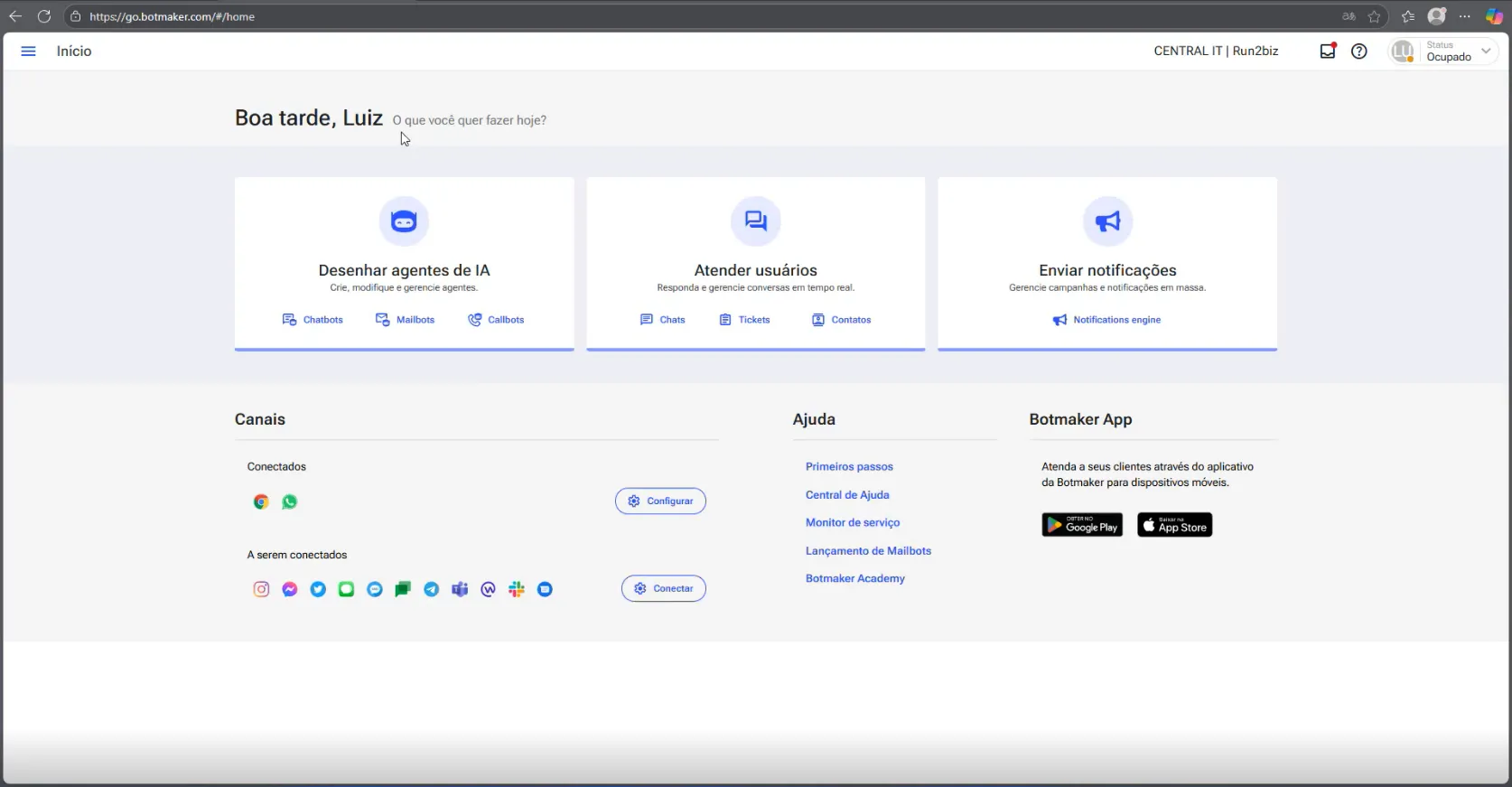Select the Telegram channel icon
The width and height of the screenshot is (1512, 787).
(432, 589)
